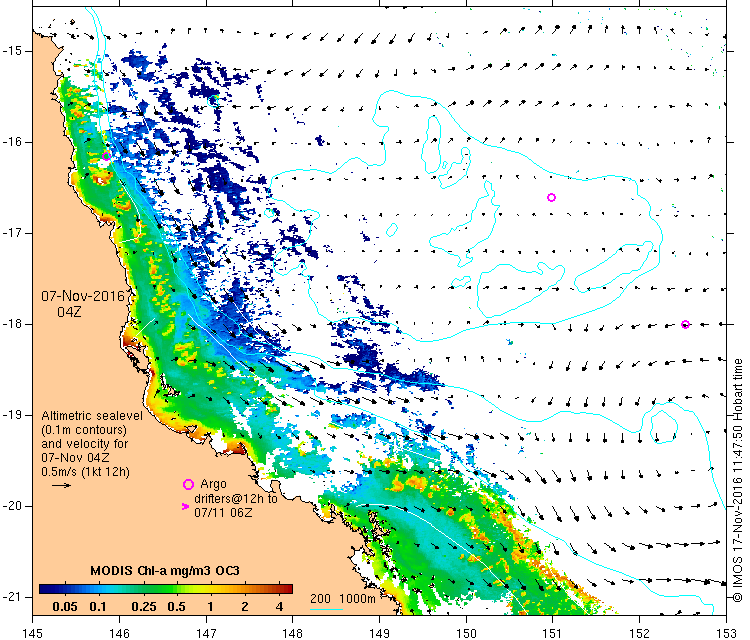Click the 148 longitude axis label

click(x=293, y=633)
